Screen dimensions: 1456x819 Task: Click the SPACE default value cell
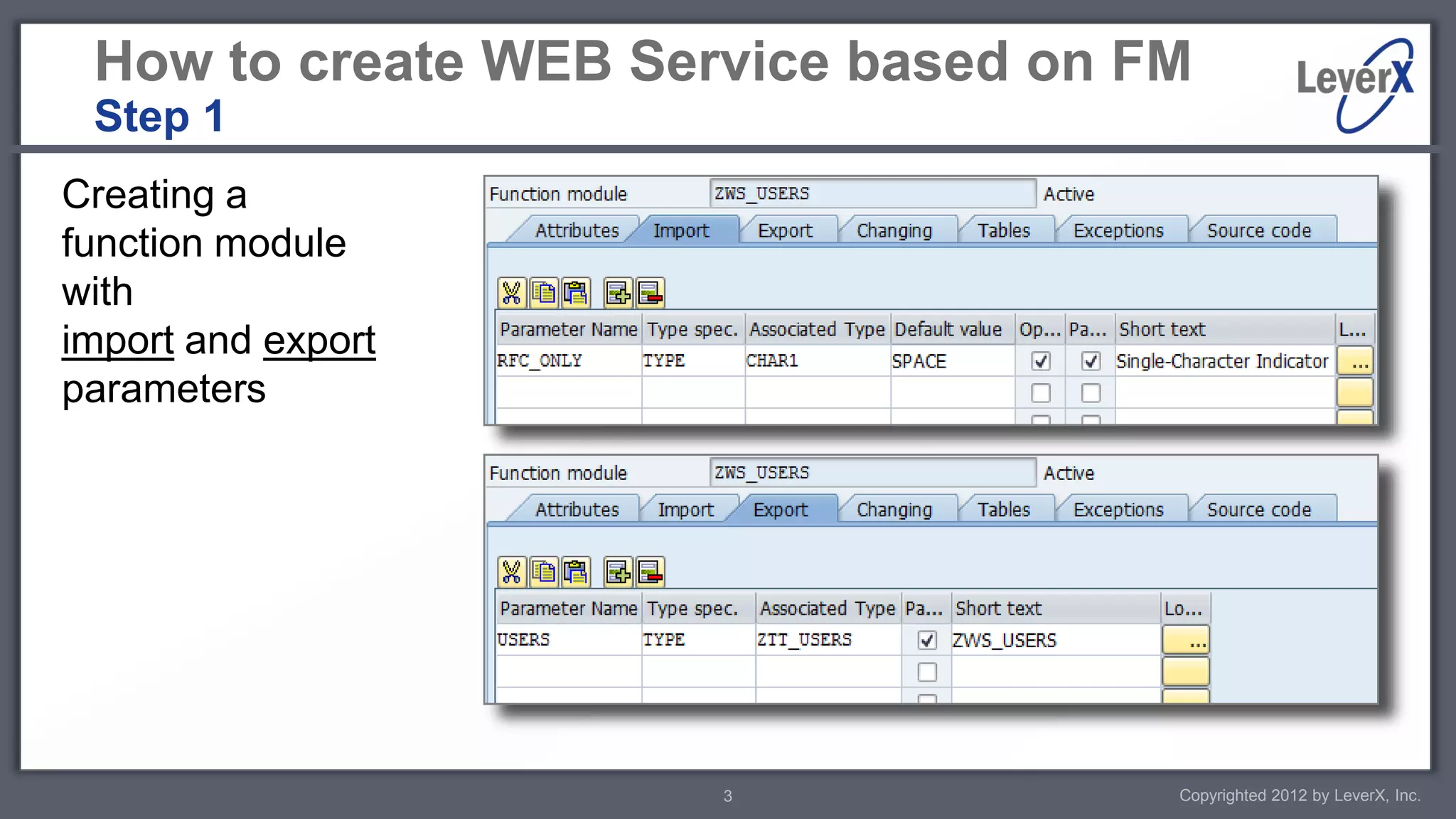953,361
